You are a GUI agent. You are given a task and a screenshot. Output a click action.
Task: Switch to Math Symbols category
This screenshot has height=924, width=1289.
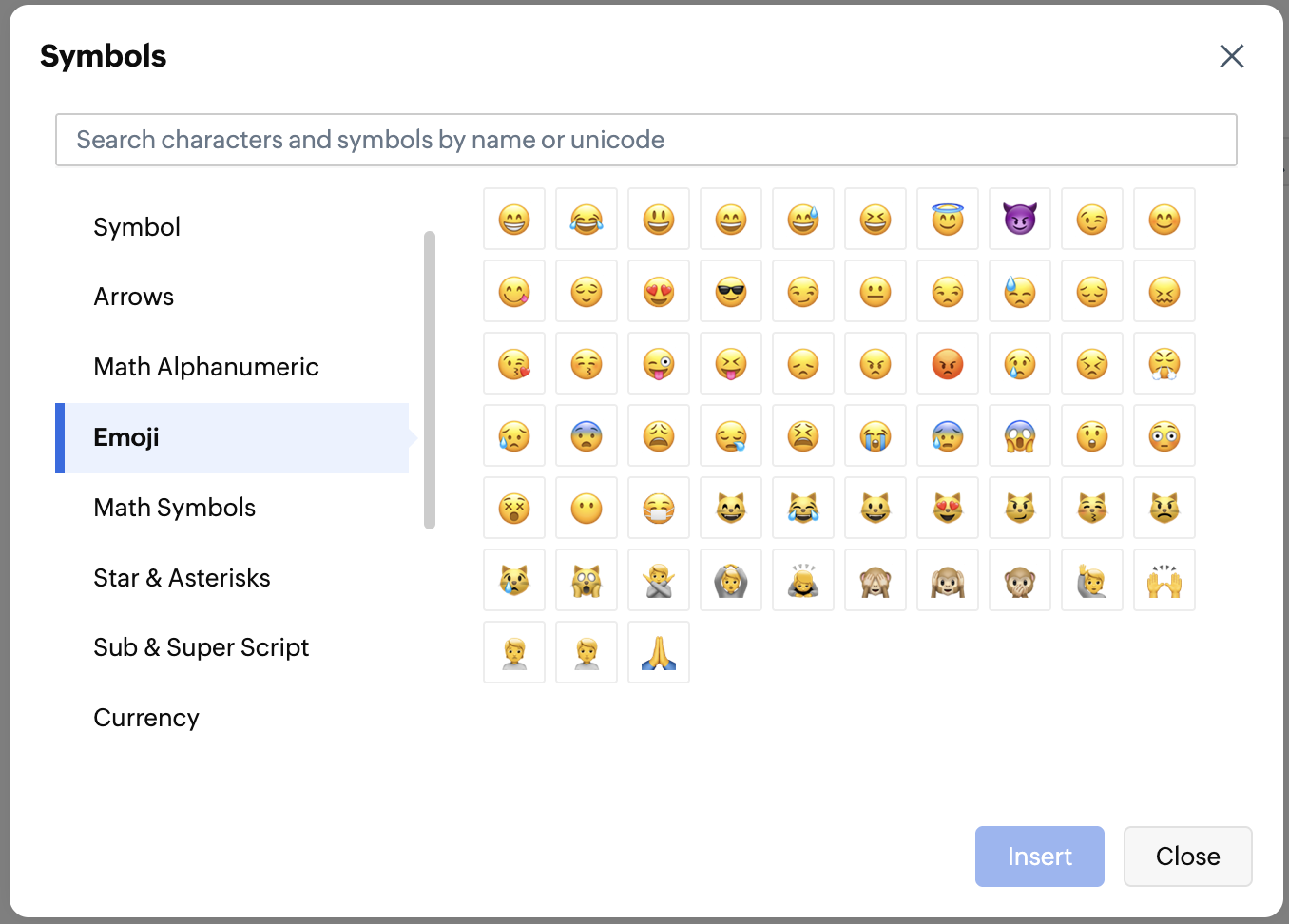175,508
